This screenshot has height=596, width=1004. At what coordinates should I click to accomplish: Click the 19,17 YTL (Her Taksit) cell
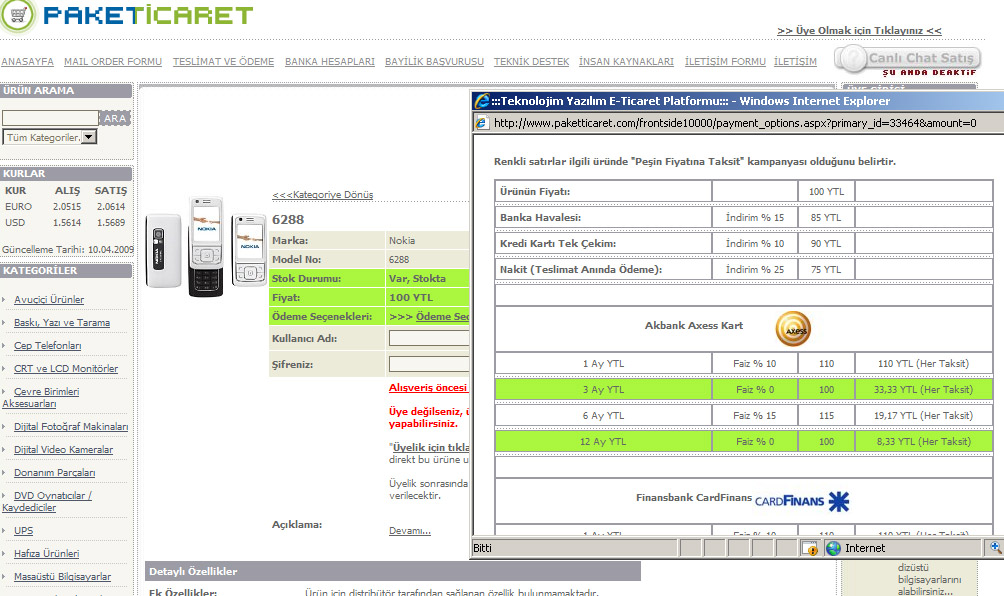tap(923, 415)
